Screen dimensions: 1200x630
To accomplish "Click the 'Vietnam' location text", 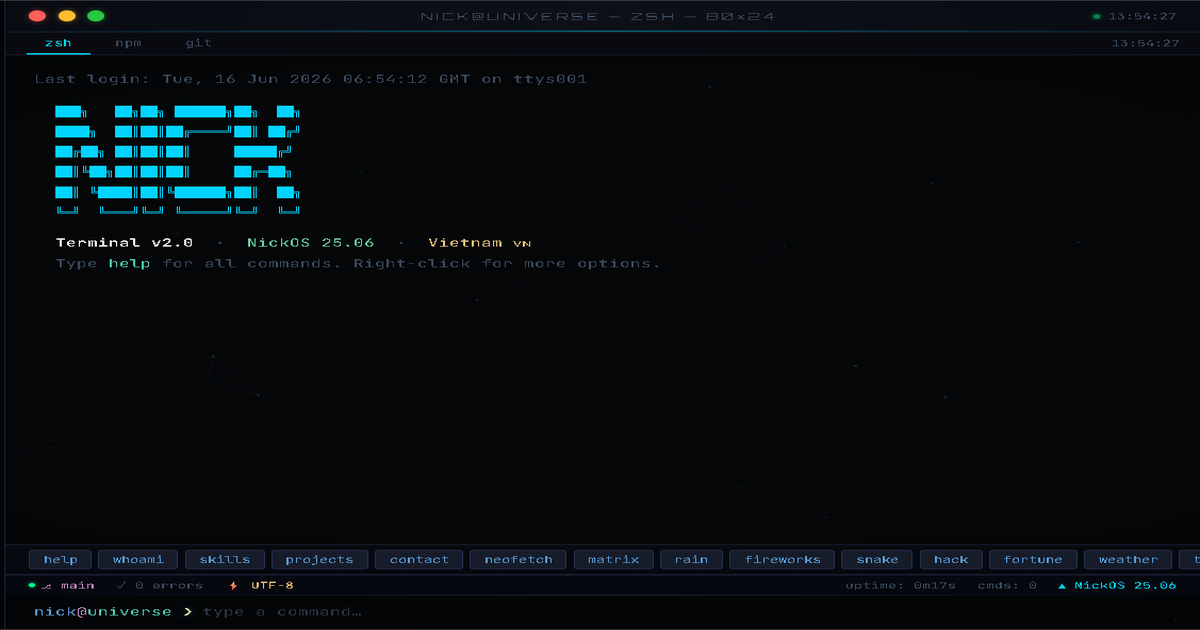I will (466, 243).
